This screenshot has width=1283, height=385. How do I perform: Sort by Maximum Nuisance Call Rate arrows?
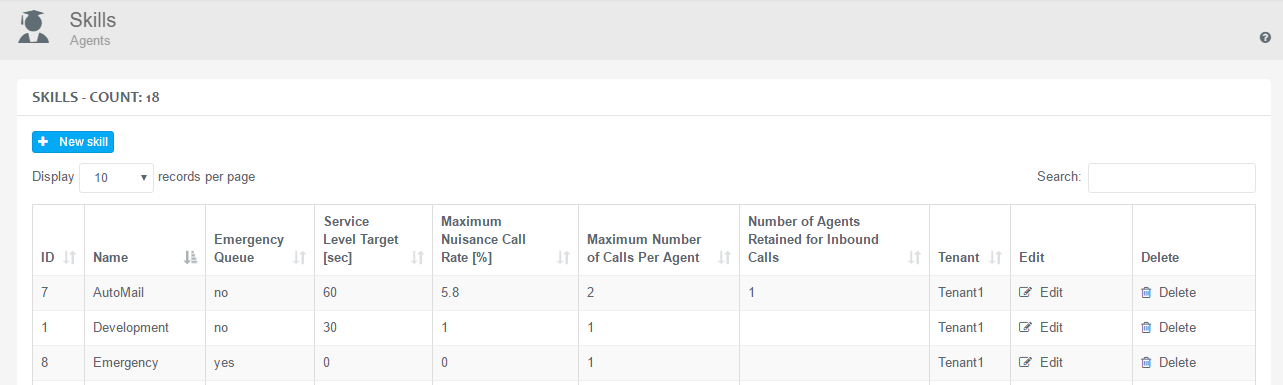[564, 257]
